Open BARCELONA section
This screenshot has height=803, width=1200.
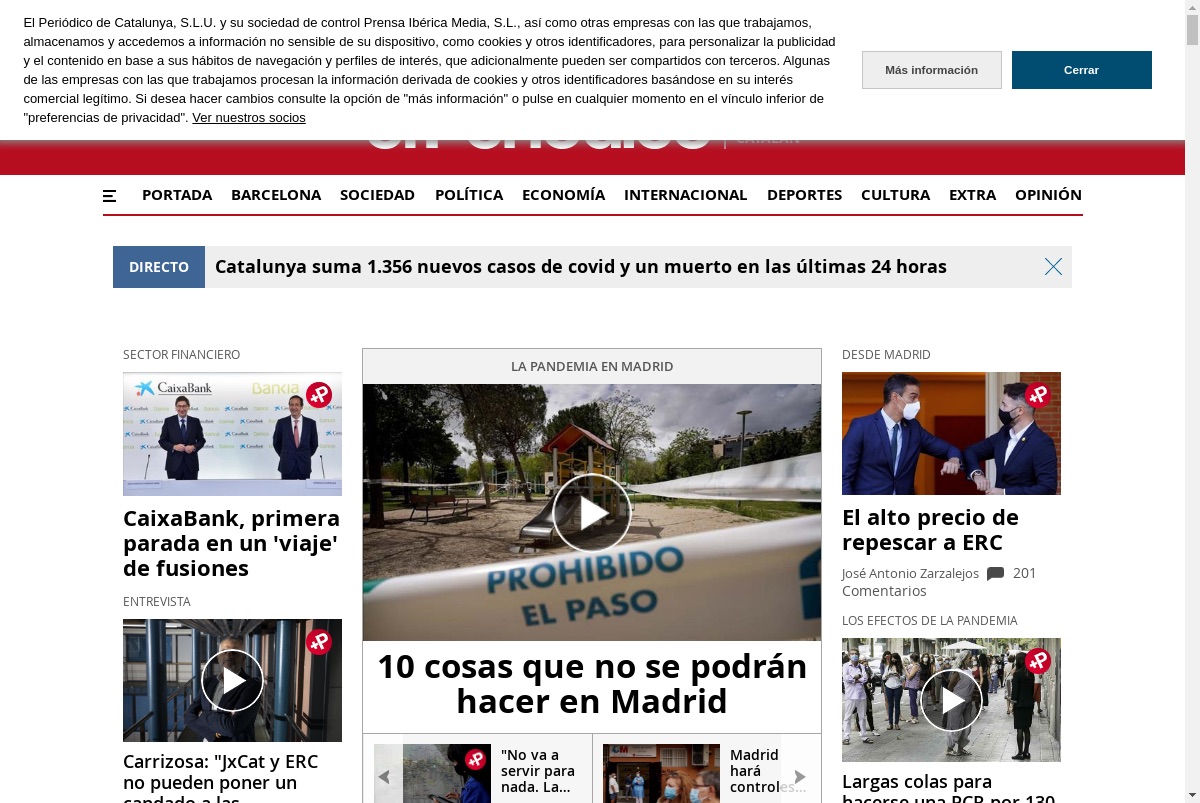pyautogui.click(x=276, y=195)
